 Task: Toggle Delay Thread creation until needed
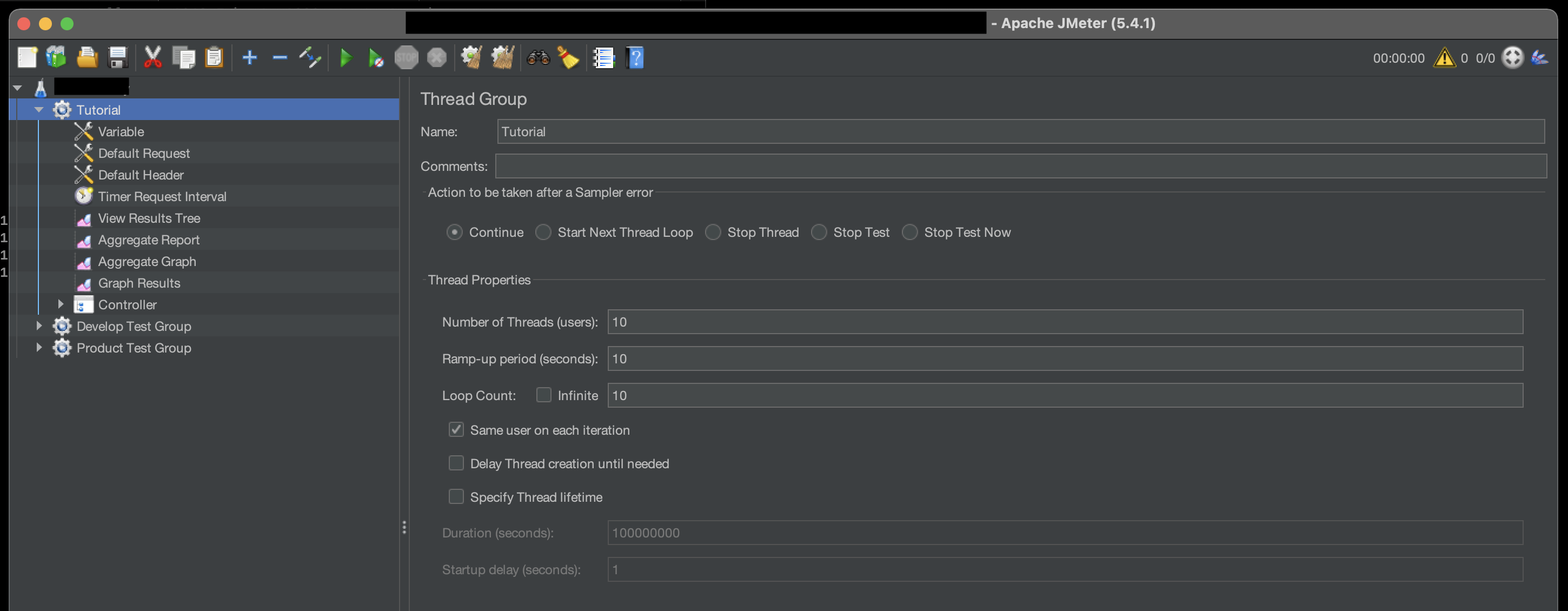(x=456, y=463)
